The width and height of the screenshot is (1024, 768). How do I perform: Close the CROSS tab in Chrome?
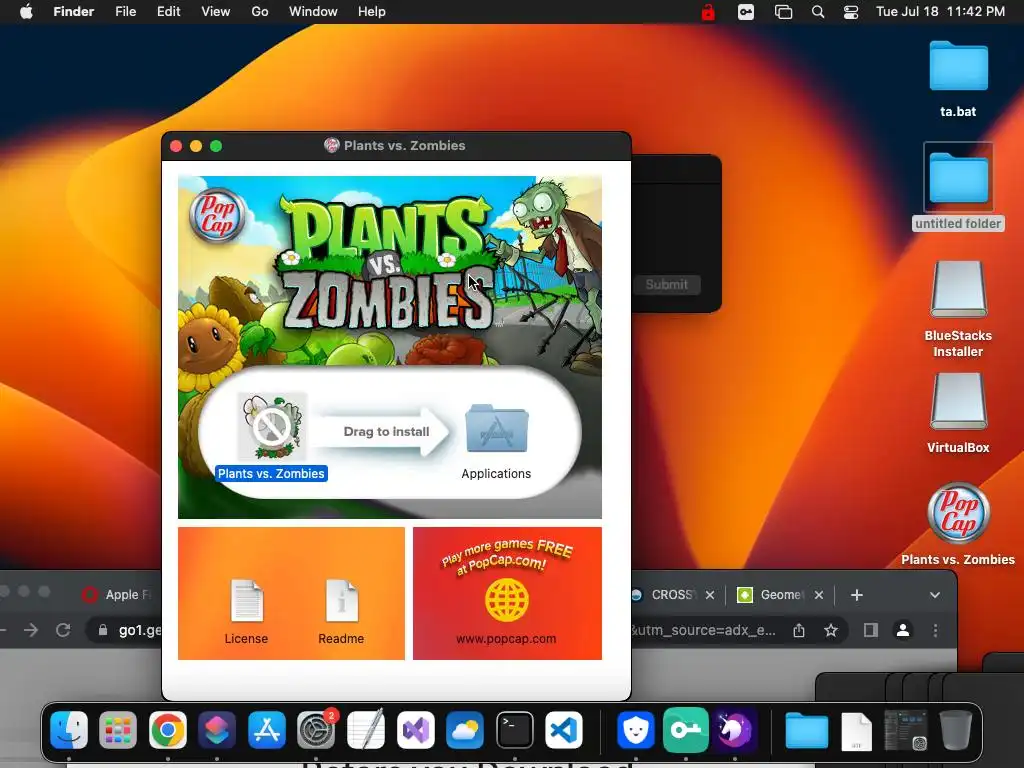click(x=710, y=594)
